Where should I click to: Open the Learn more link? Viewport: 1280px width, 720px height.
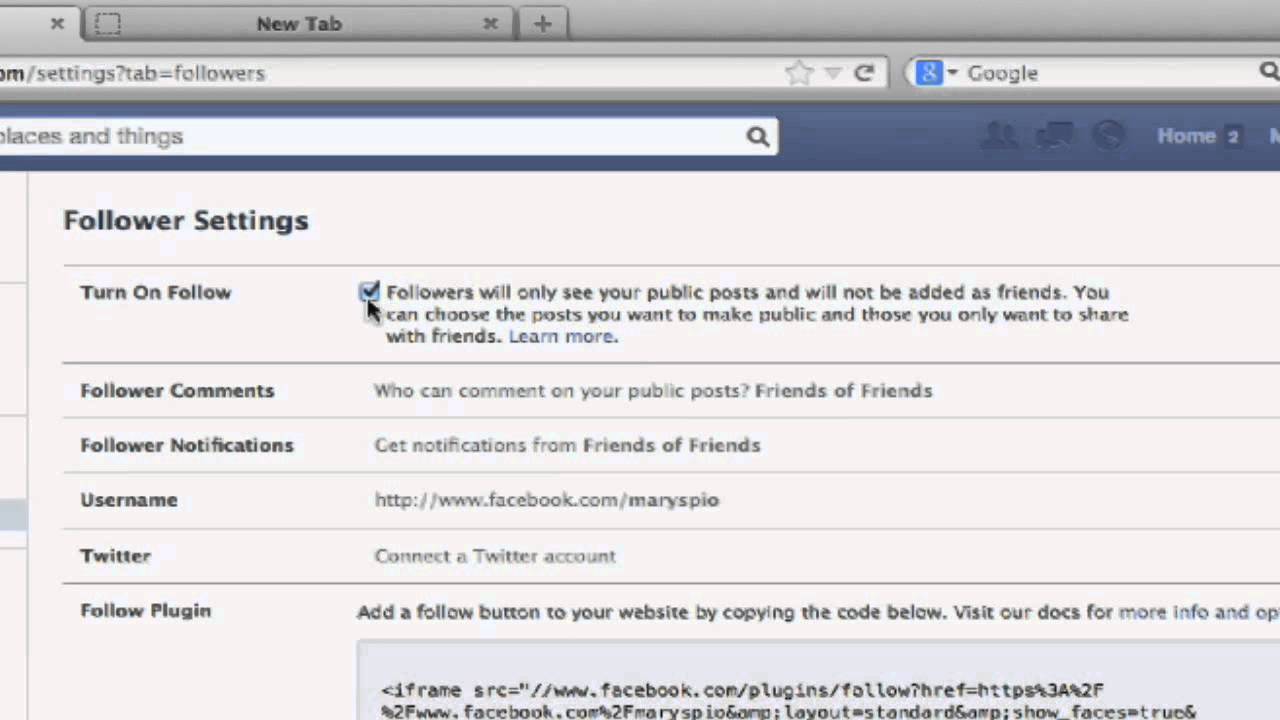click(x=563, y=336)
